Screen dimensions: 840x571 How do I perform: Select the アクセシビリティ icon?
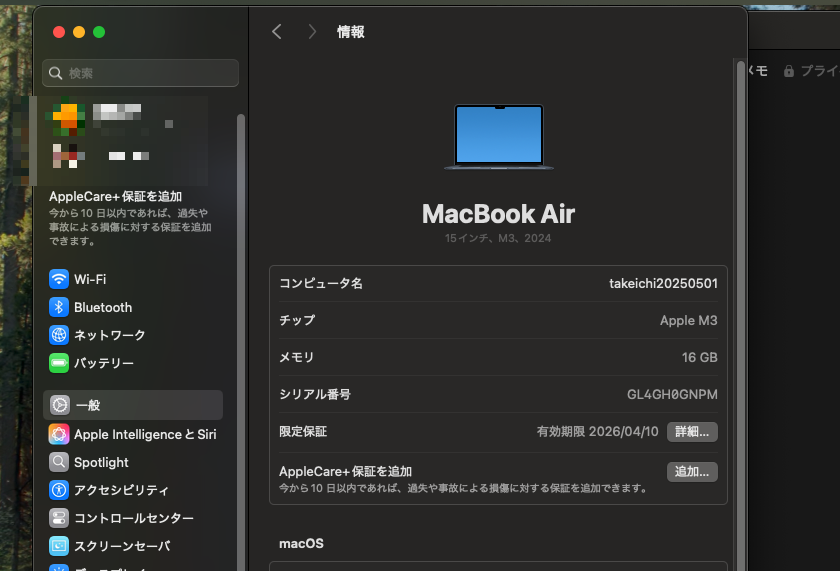tap(59, 490)
